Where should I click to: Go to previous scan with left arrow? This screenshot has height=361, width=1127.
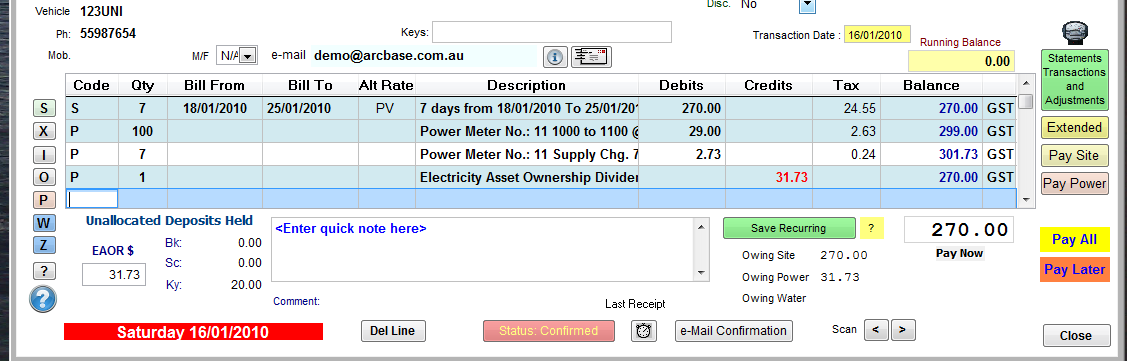click(x=875, y=330)
